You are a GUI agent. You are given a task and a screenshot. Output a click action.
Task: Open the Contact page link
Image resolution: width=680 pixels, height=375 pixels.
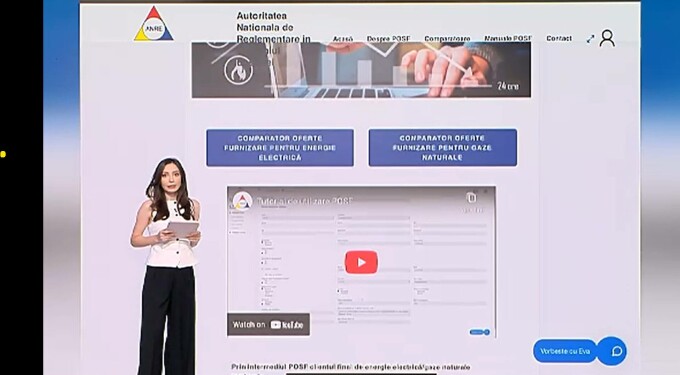click(559, 38)
